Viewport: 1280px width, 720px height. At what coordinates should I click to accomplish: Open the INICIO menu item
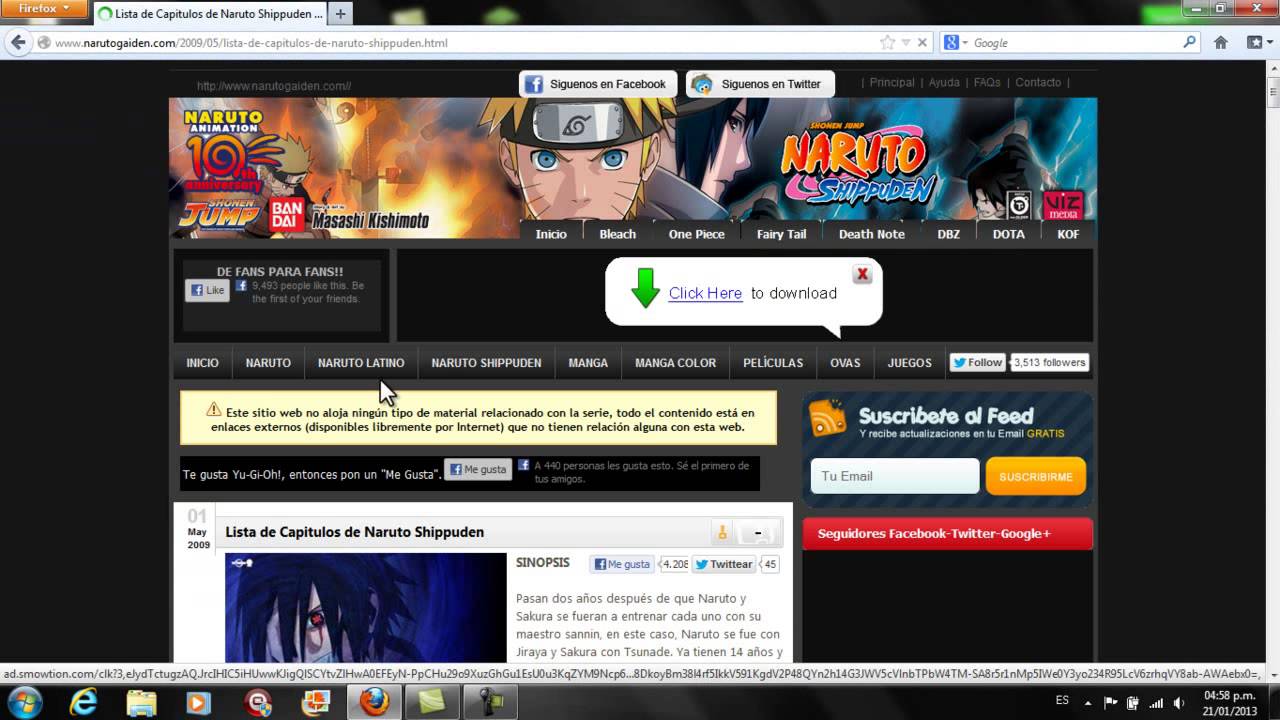[x=202, y=363]
